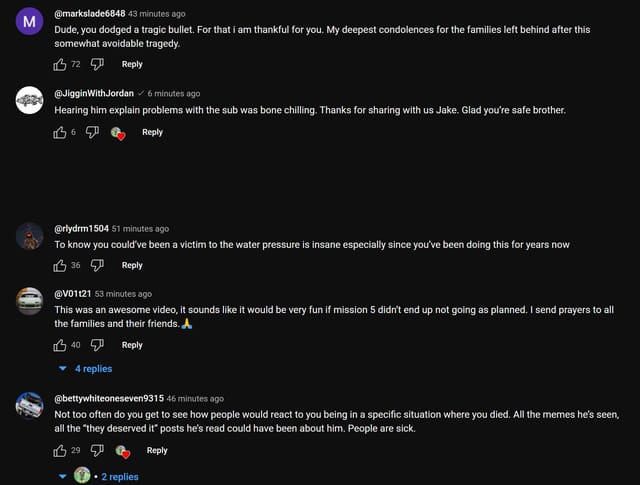Like the comment by @markslade6848

click(60, 65)
